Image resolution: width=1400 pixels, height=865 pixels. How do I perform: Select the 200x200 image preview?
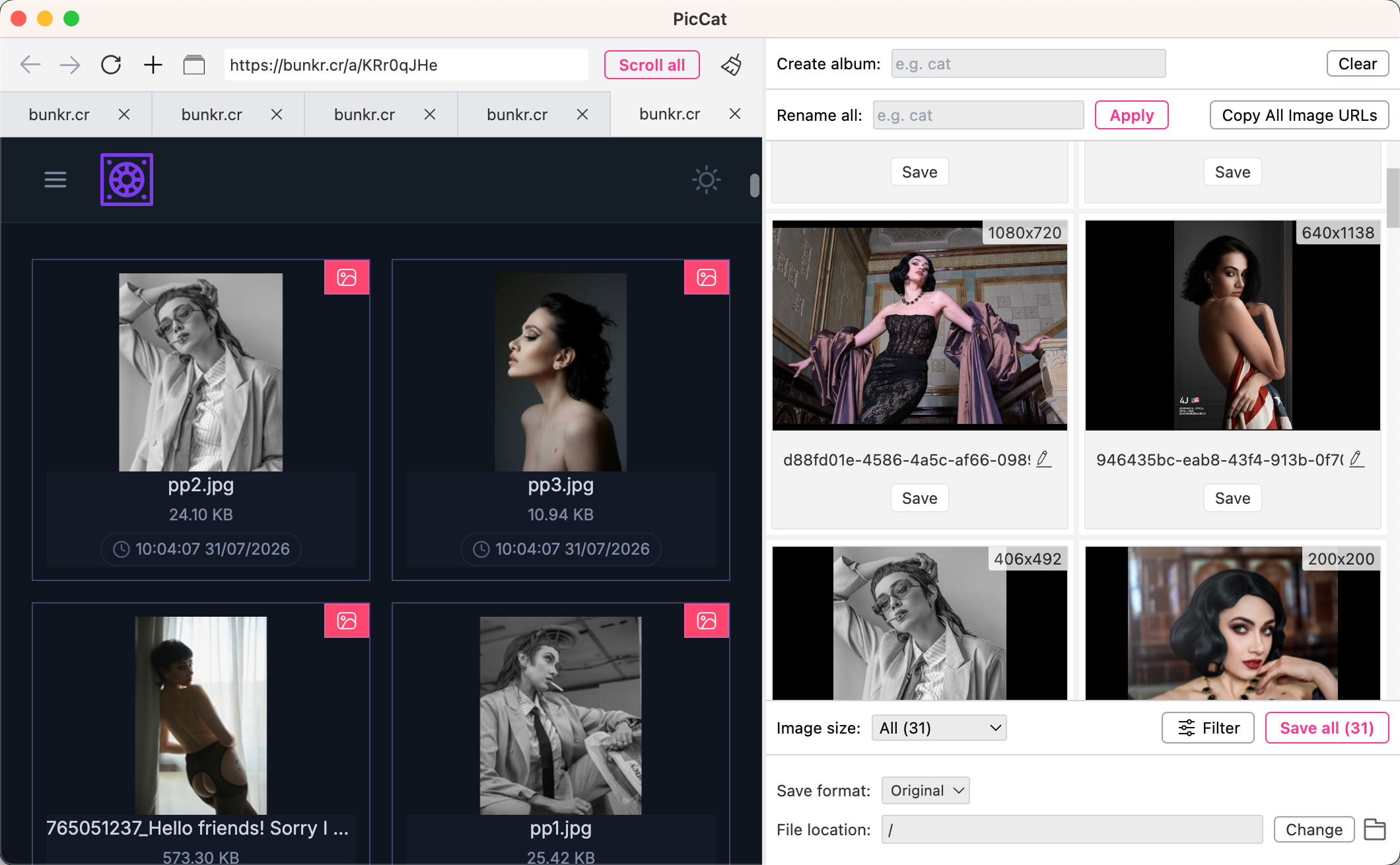(1233, 623)
